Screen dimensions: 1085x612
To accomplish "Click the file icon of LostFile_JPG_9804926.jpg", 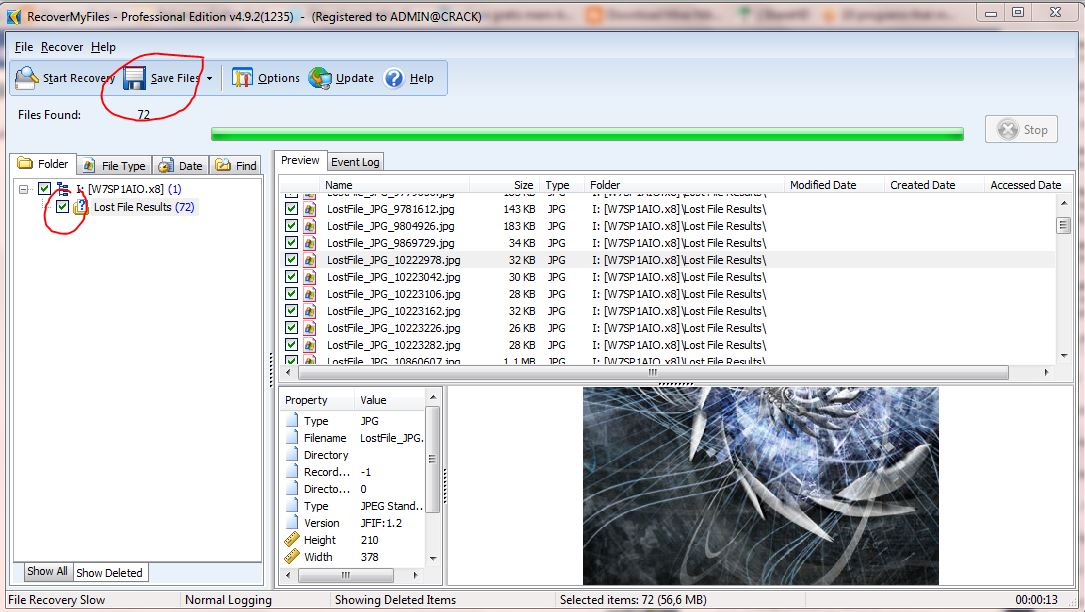I will click(309, 226).
